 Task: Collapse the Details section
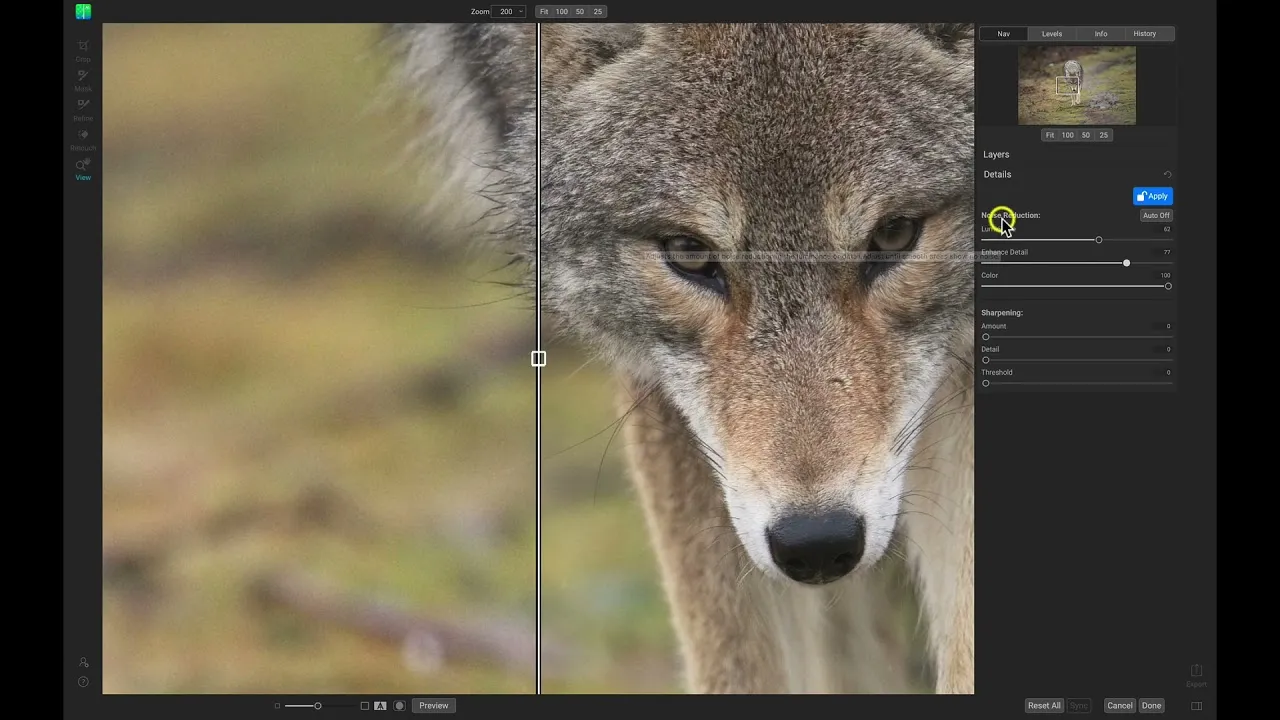(x=997, y=174)
